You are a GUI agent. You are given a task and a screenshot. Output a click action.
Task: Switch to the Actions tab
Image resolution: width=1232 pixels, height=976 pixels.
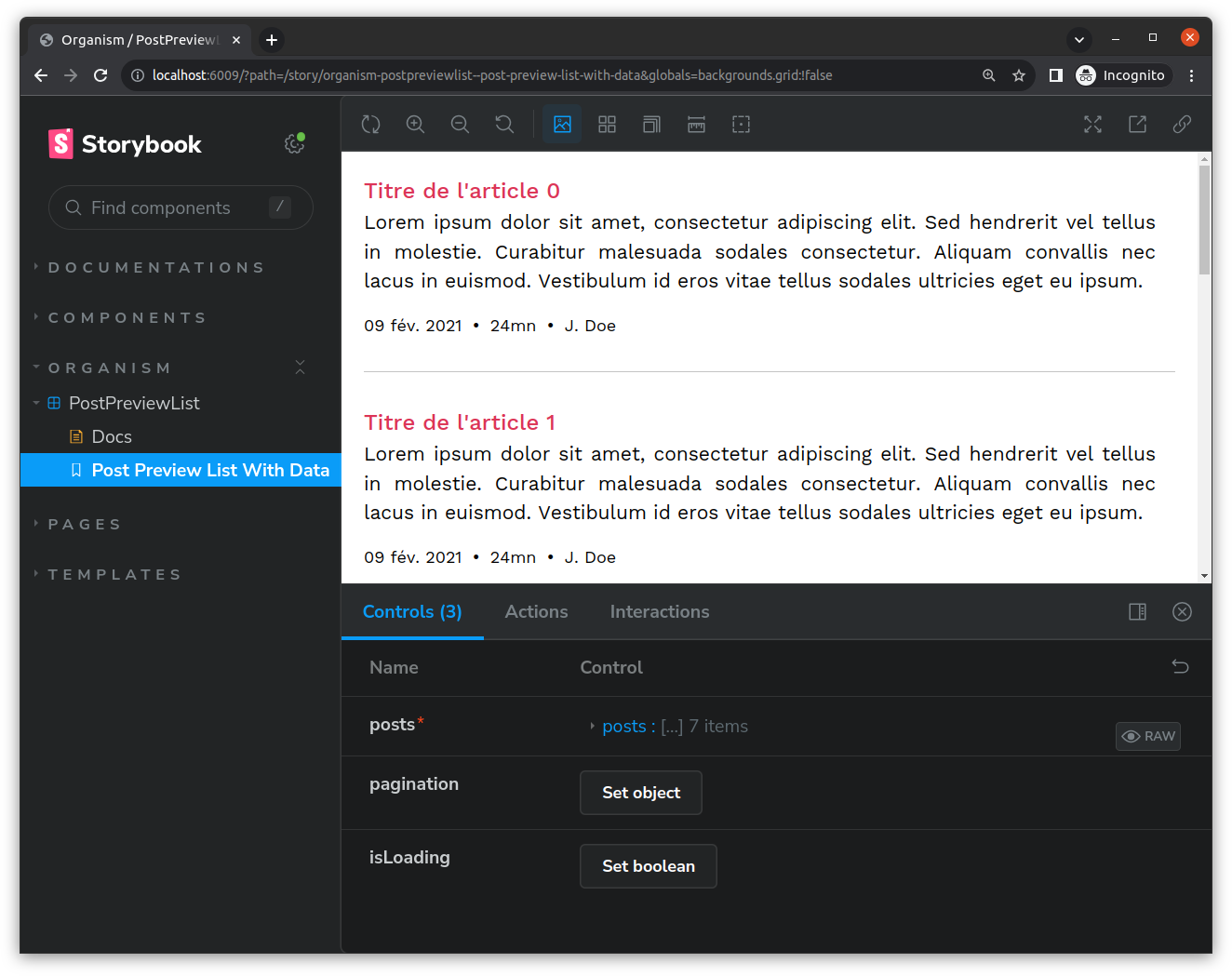coord(536,611)
